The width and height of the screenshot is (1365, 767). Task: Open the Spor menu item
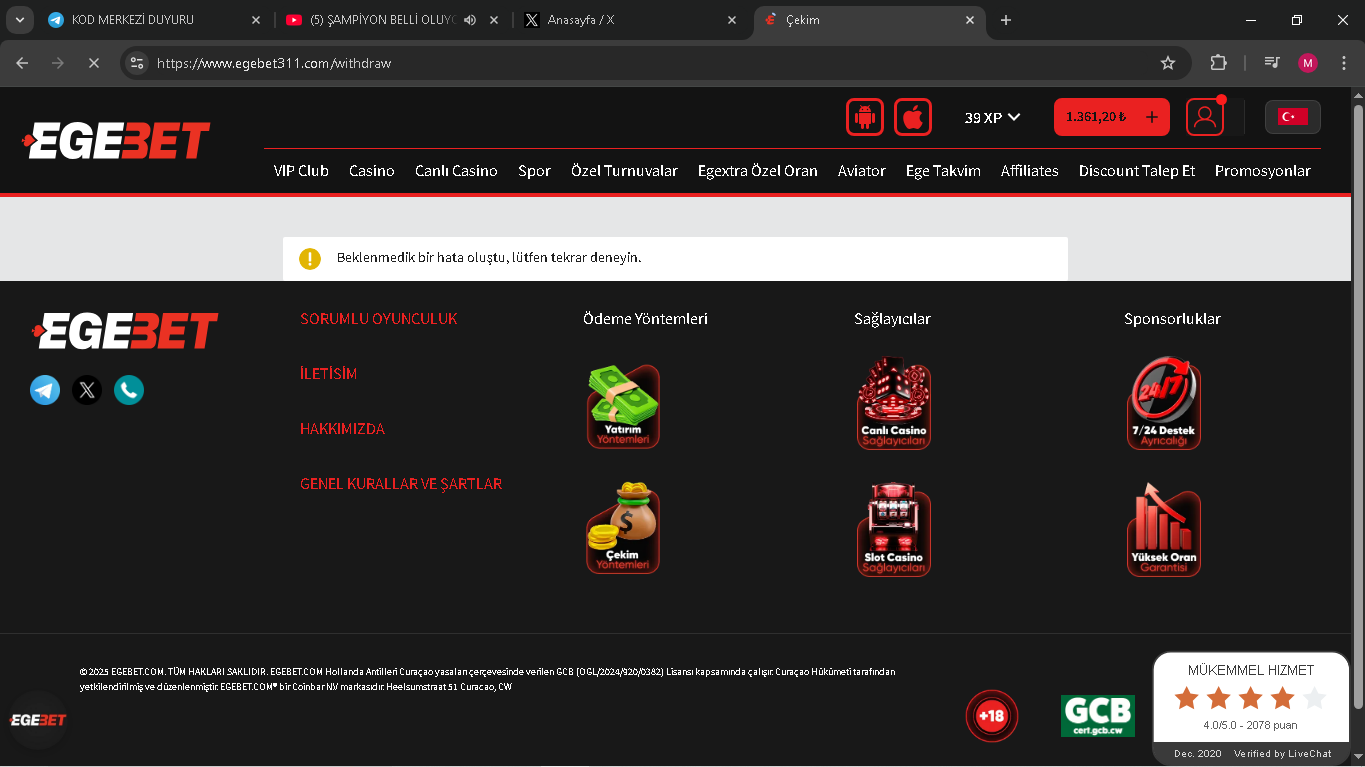tap(534, 171)
